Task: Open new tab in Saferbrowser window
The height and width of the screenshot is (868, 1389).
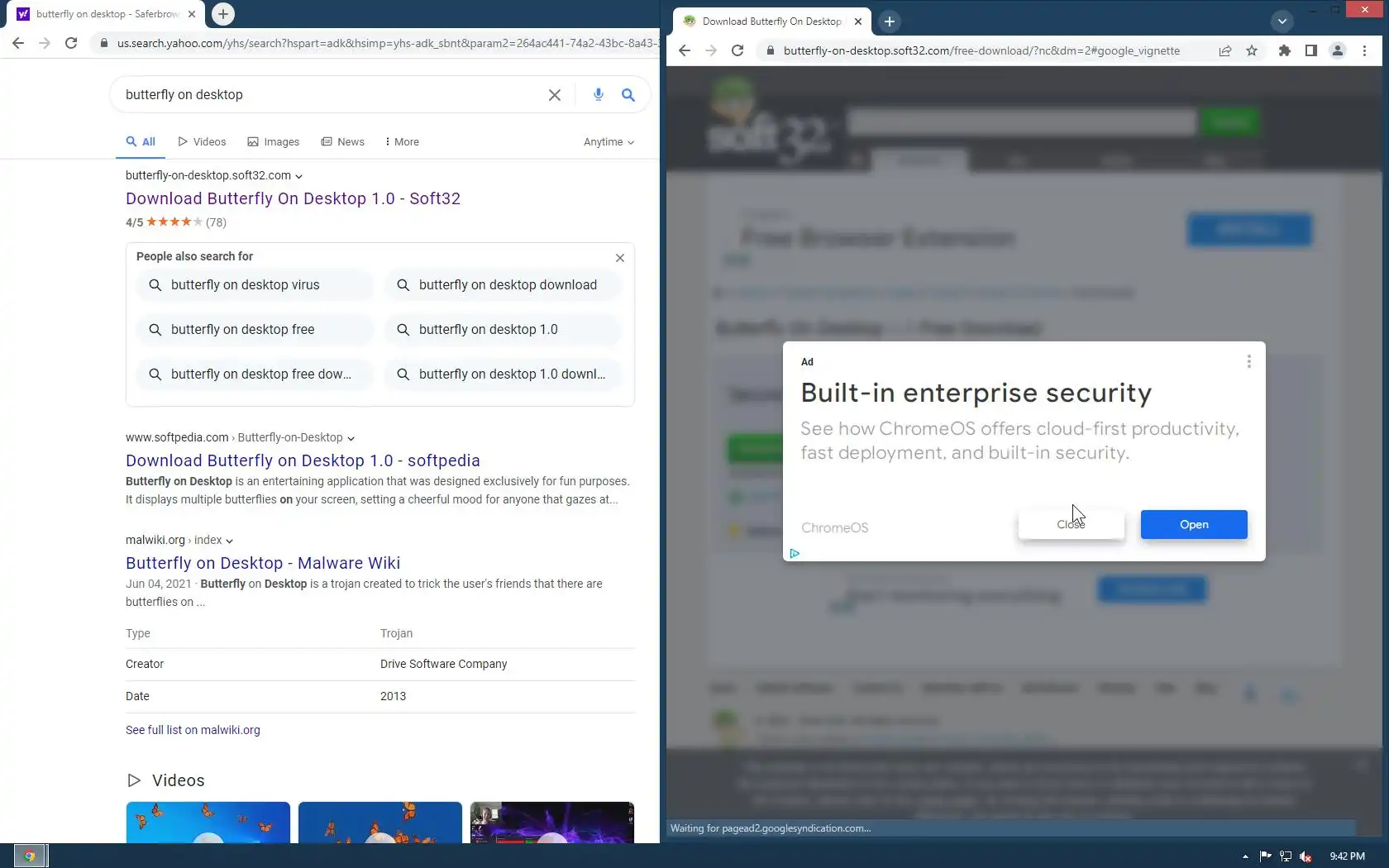Action: pos(223,14)
